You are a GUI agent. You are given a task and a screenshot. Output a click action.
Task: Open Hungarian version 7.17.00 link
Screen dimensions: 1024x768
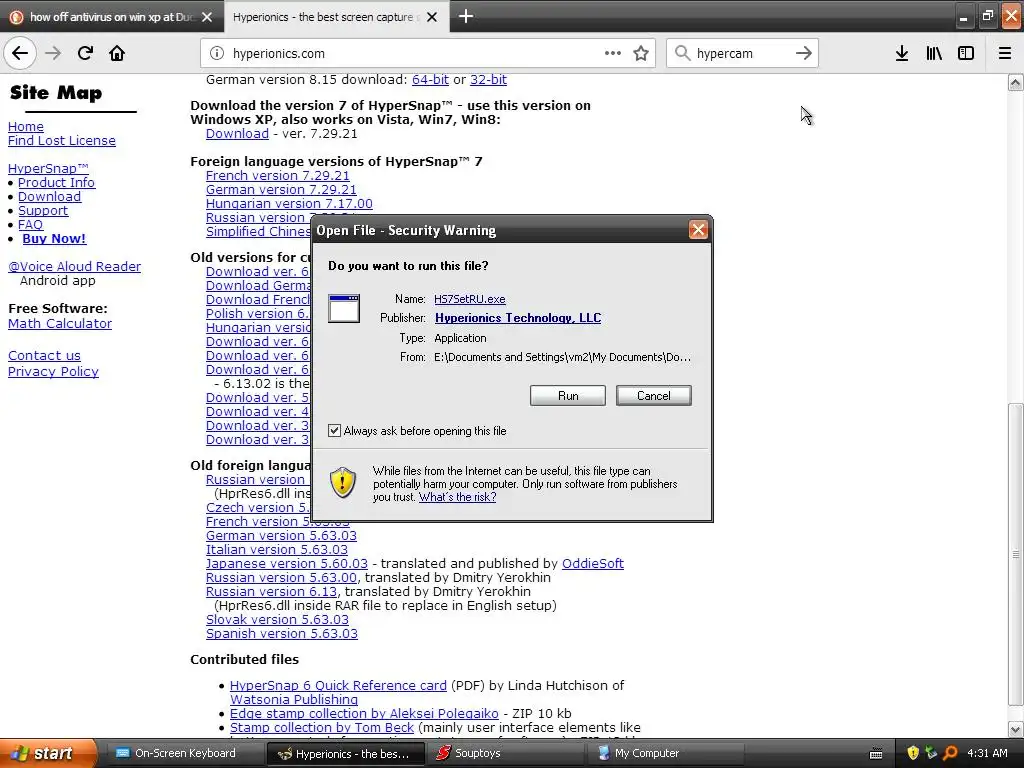click(x=289, y=204)
